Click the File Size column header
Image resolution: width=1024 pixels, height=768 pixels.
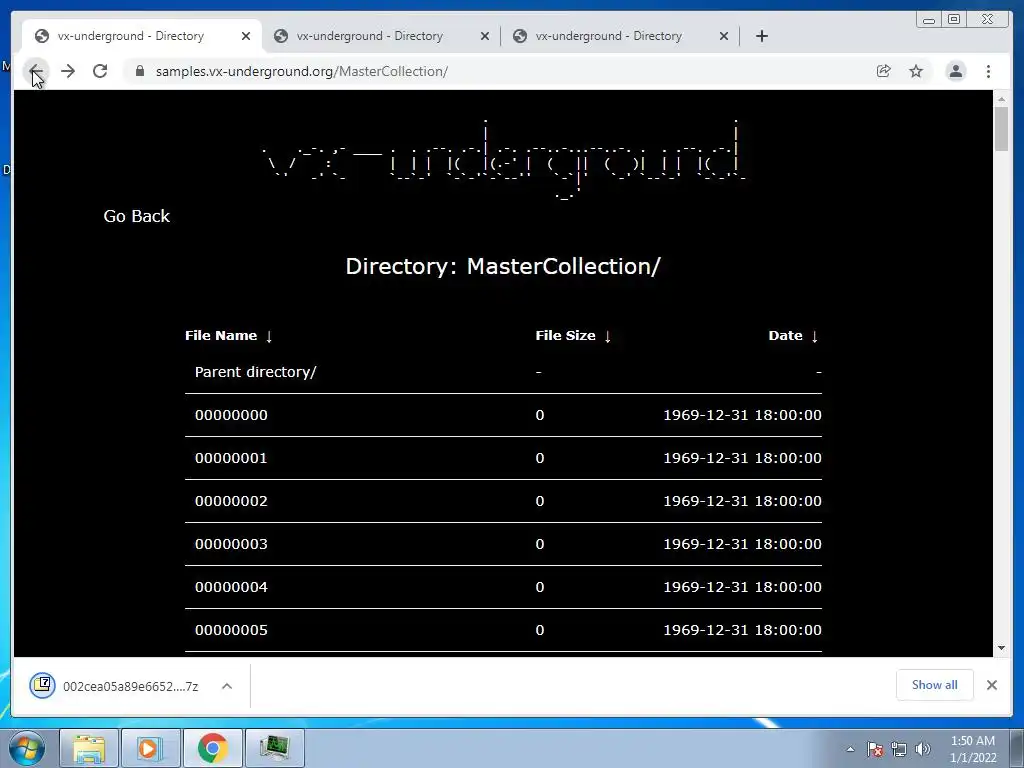[566, 336]
